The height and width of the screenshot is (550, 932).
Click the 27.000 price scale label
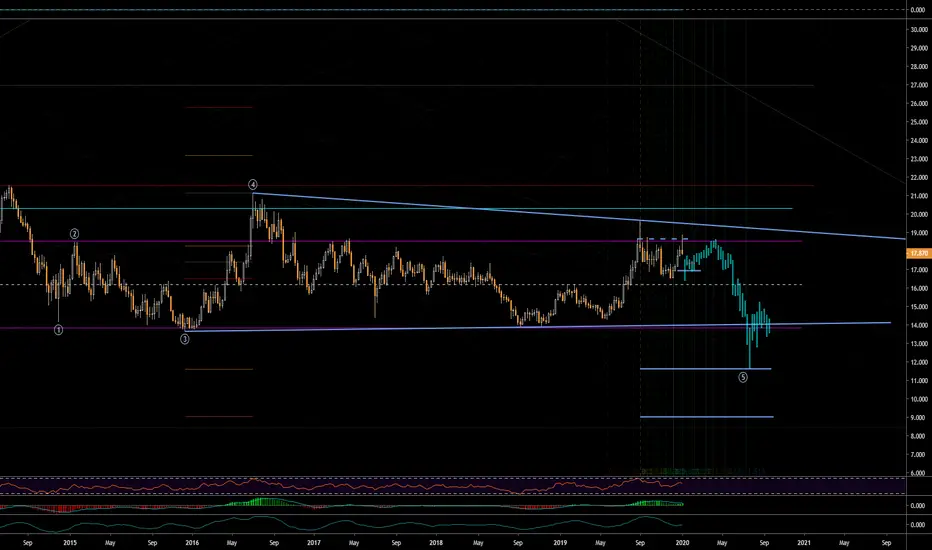coord(919,85)
